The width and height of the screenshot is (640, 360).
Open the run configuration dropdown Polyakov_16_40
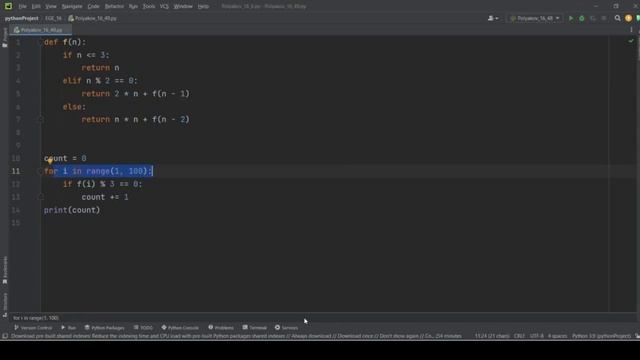[535, 18]
